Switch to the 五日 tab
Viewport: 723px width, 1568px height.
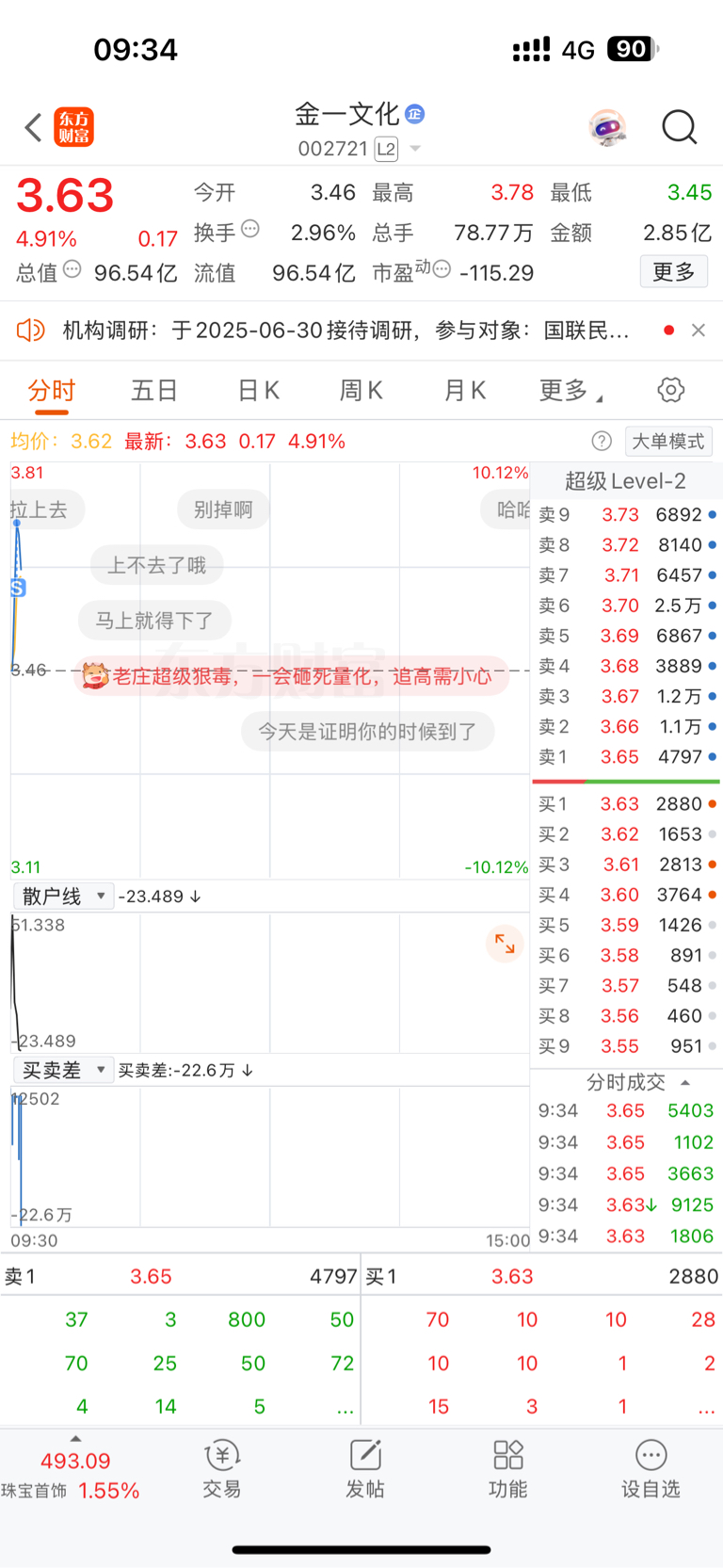(x=154, y=390)
